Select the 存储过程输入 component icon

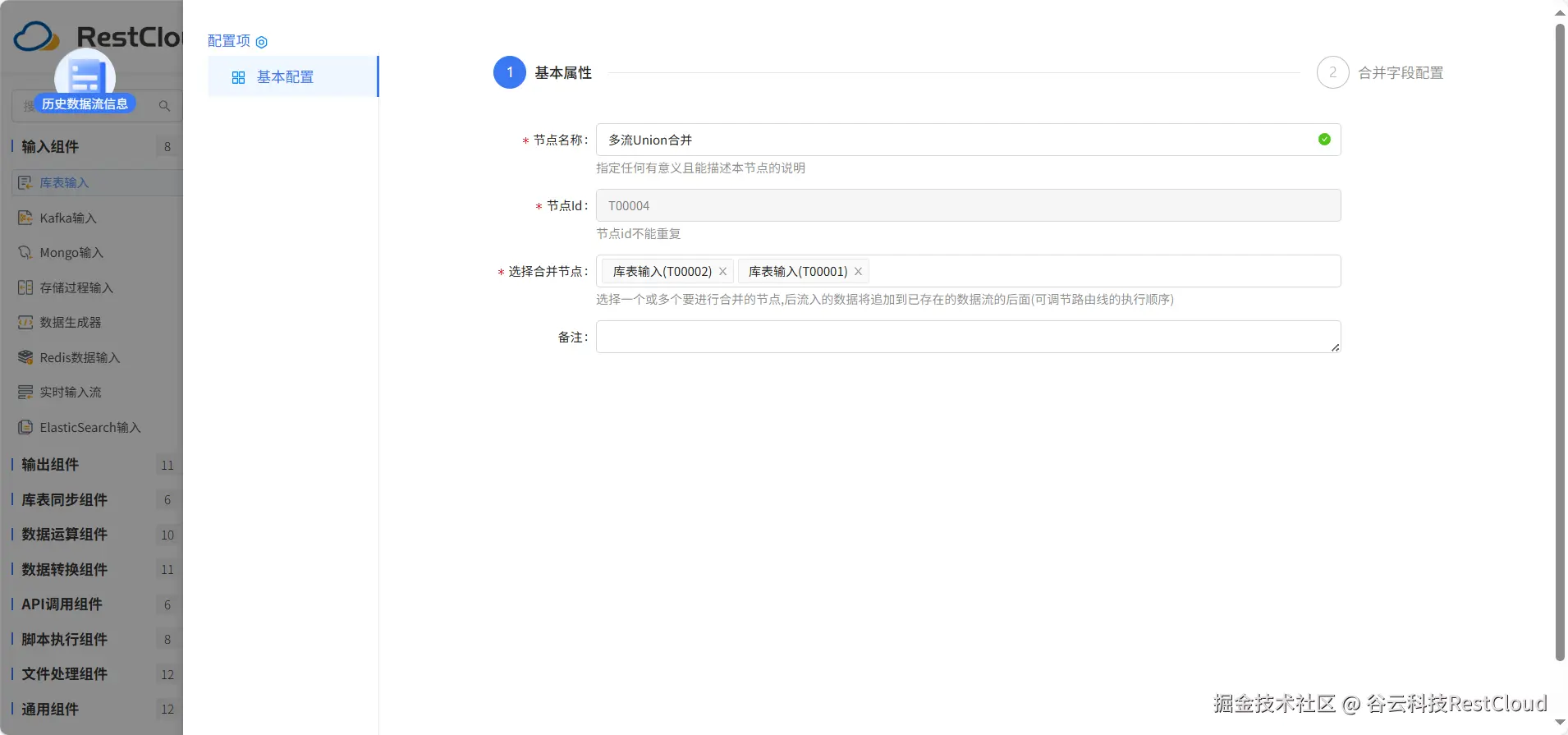(25, 287)
